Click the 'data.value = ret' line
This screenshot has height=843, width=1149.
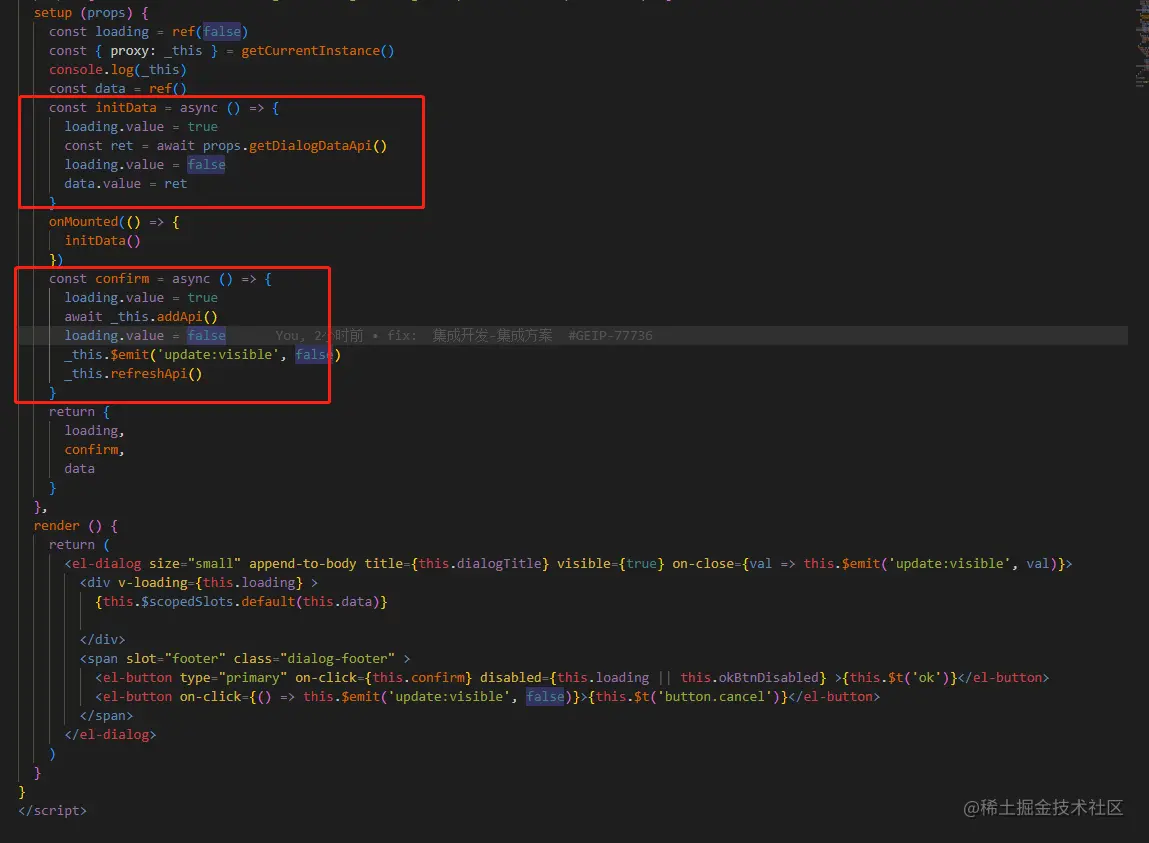click(125, 184)
